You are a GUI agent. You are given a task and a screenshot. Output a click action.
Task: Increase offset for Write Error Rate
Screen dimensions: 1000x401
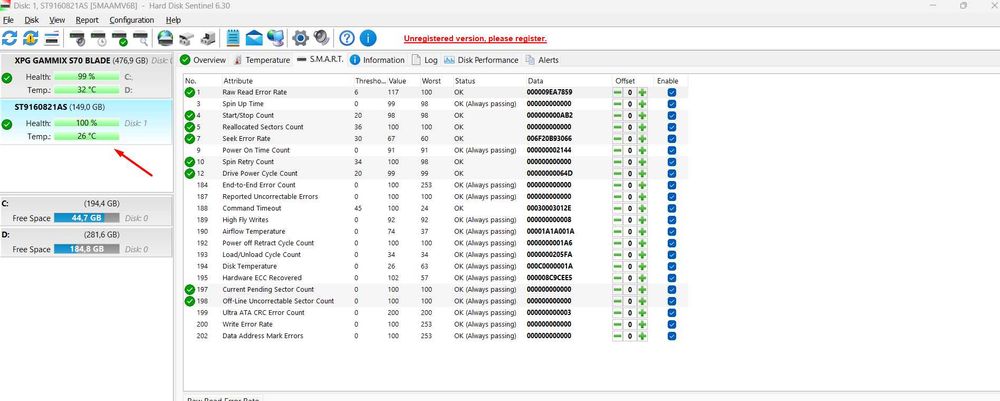coord(642,324)
